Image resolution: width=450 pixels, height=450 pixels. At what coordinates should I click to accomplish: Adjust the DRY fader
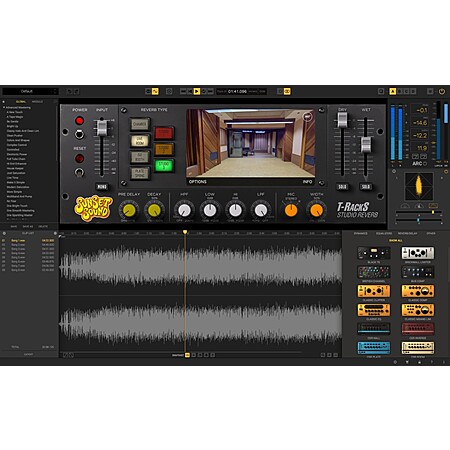click(x=342, y=120)
